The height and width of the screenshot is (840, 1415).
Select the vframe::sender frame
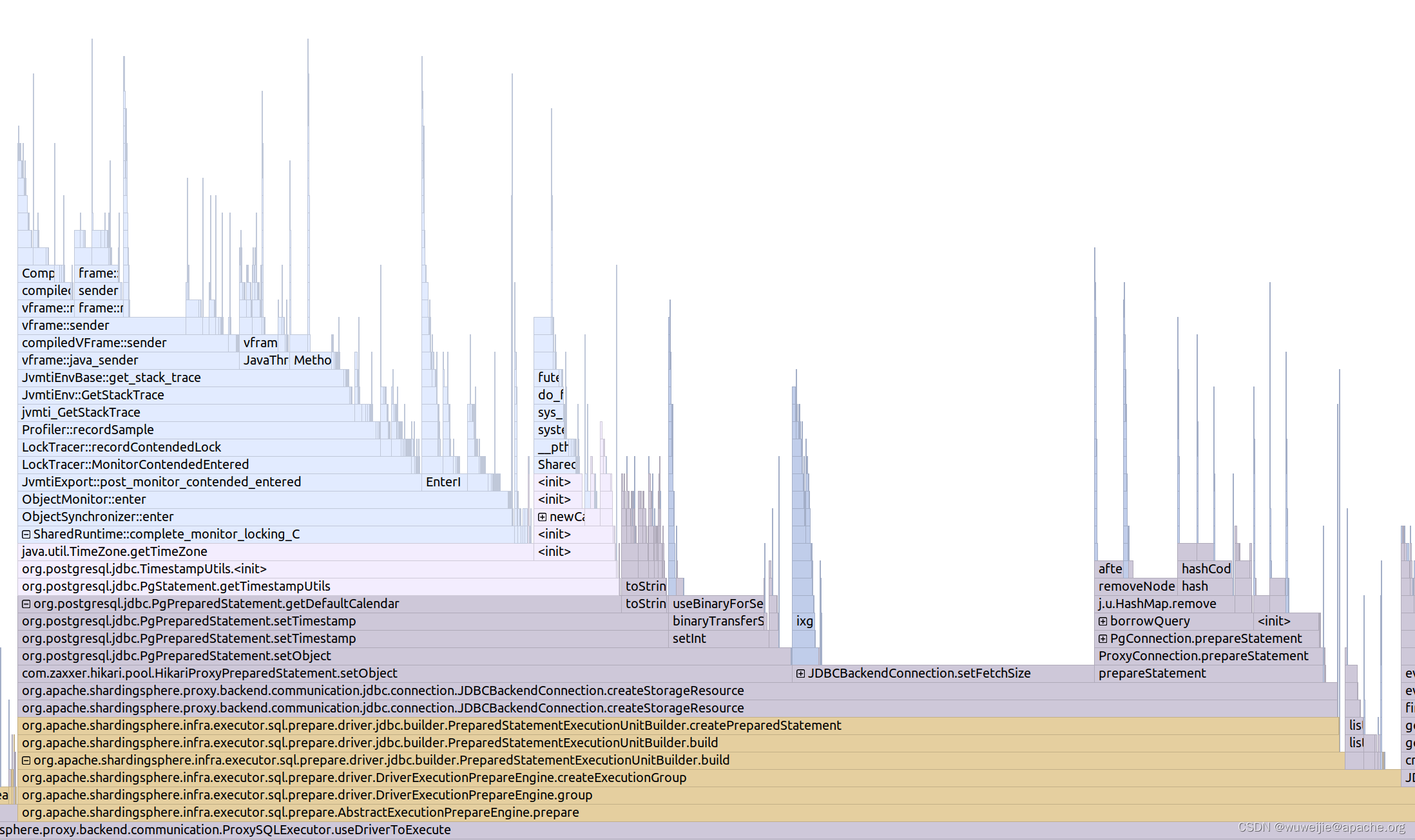click(102, 325)
